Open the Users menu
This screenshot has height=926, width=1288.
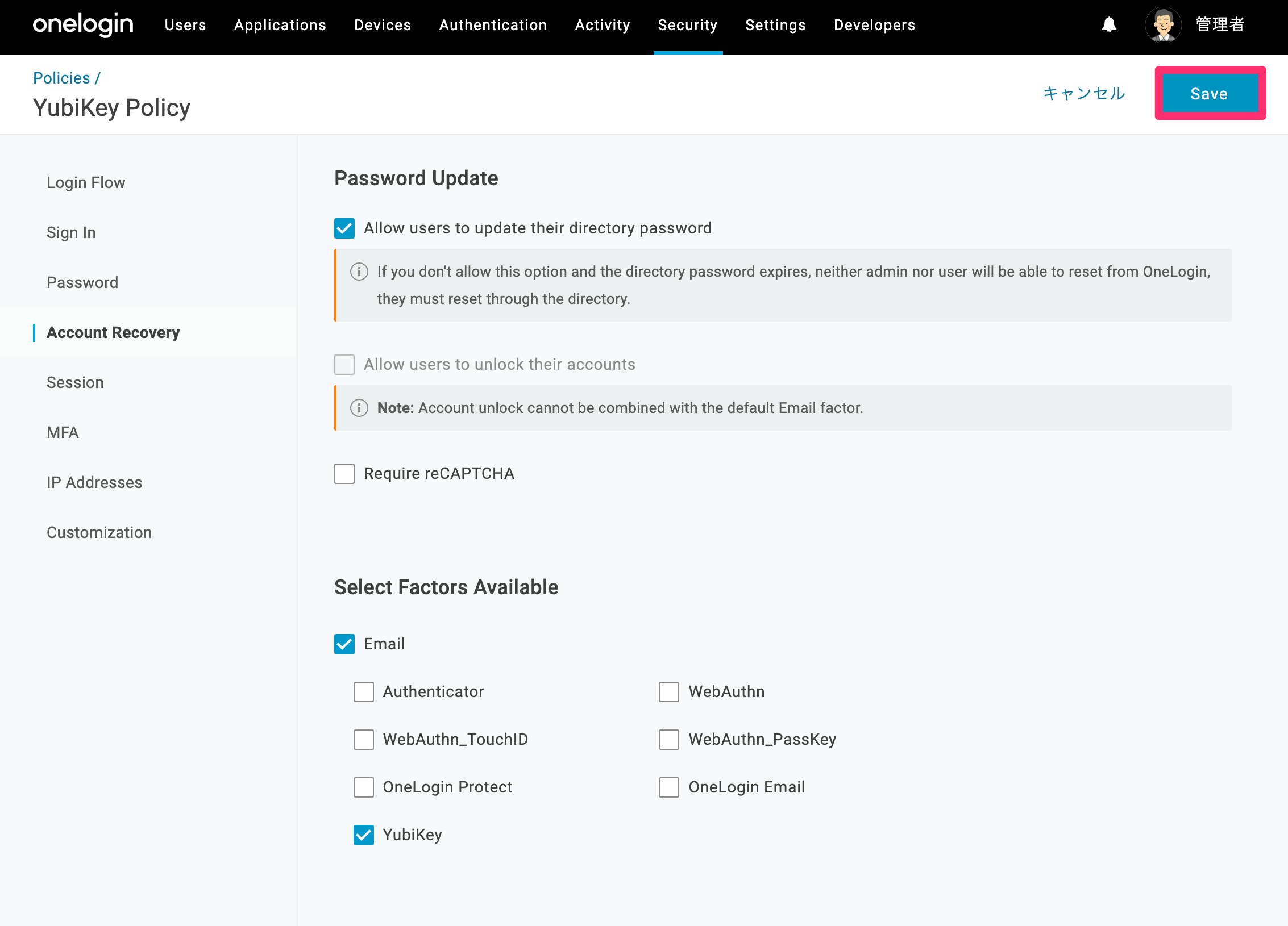point(185,25)
